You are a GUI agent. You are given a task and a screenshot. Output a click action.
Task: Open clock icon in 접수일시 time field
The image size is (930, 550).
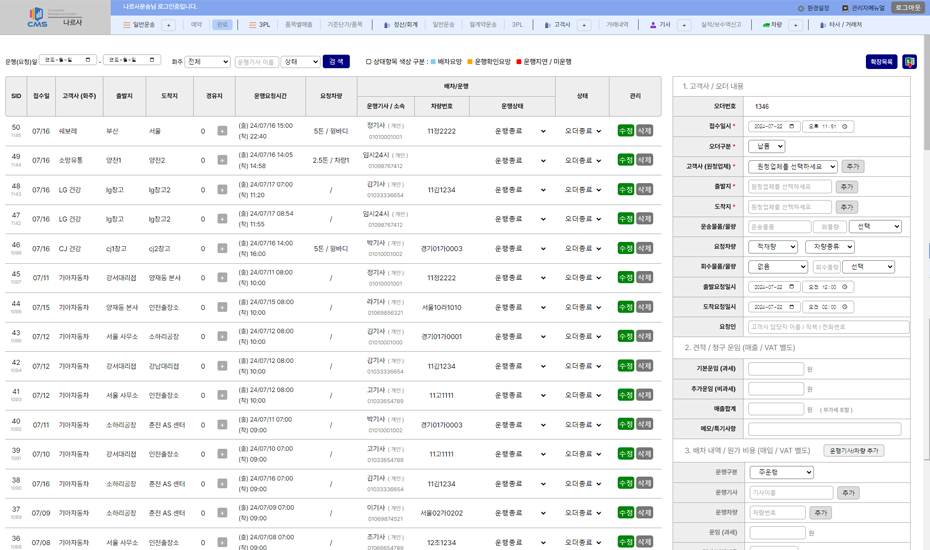click(x=845, y=126)
